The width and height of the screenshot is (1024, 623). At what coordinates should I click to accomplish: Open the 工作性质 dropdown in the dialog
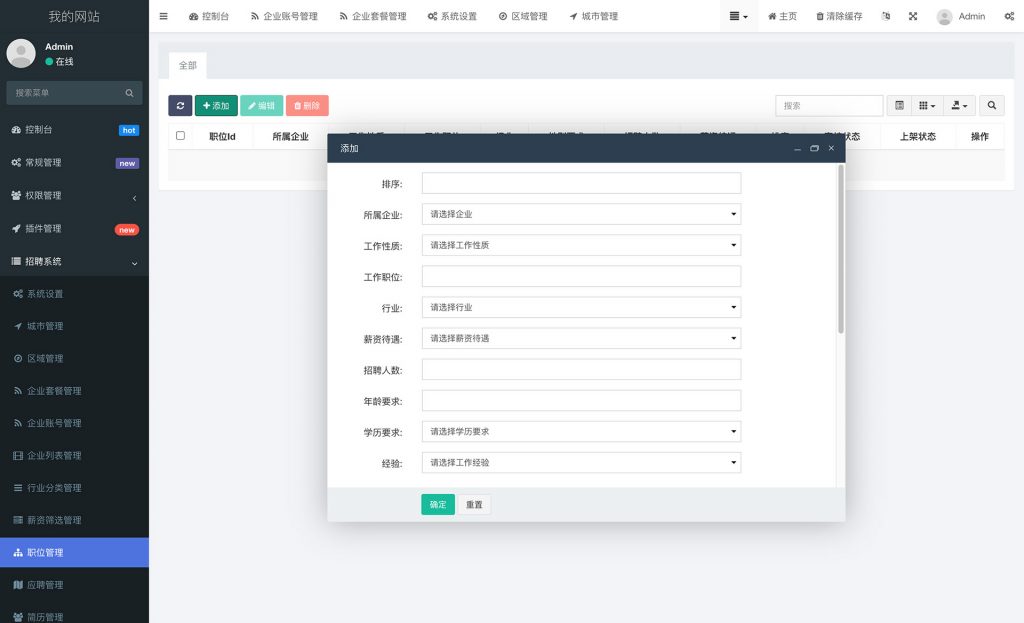click(x=581, y=245)
